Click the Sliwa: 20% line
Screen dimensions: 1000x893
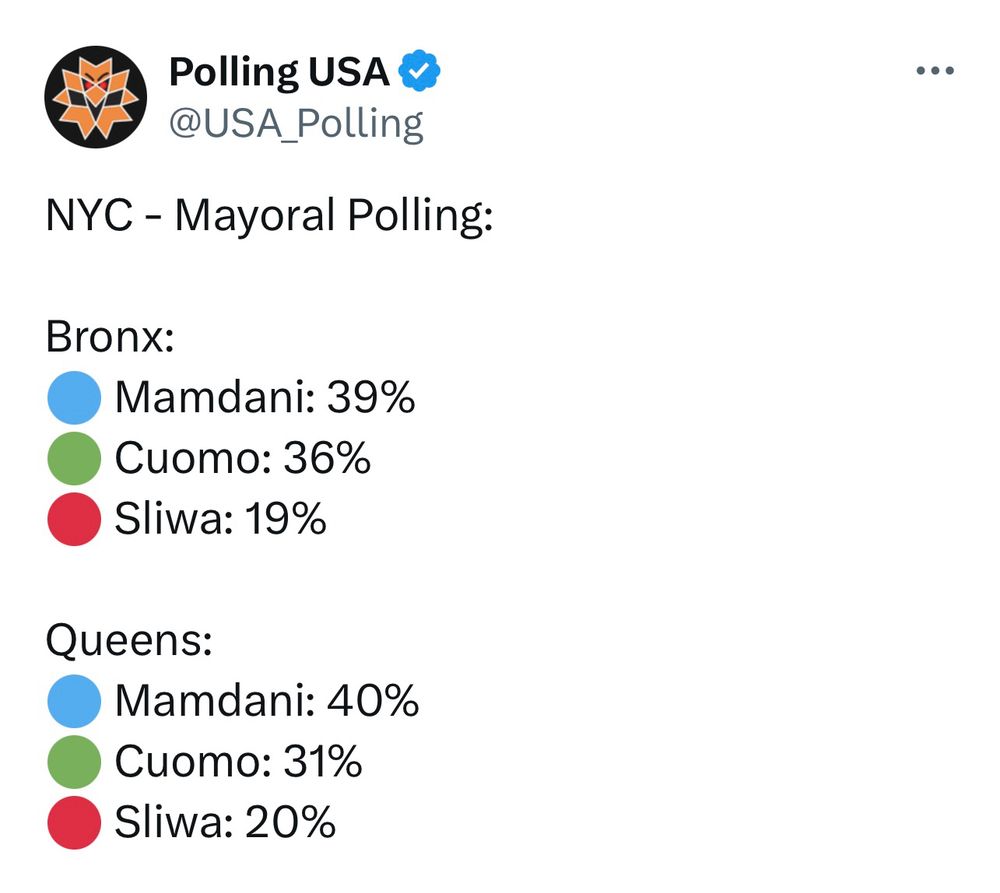(x=225, y=822)
